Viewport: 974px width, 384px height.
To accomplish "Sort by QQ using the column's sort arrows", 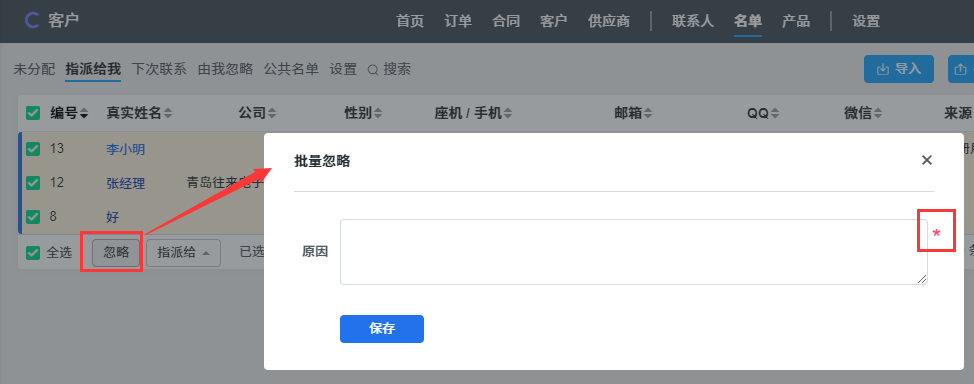I will pyautogui.click(x=775, y=114).
